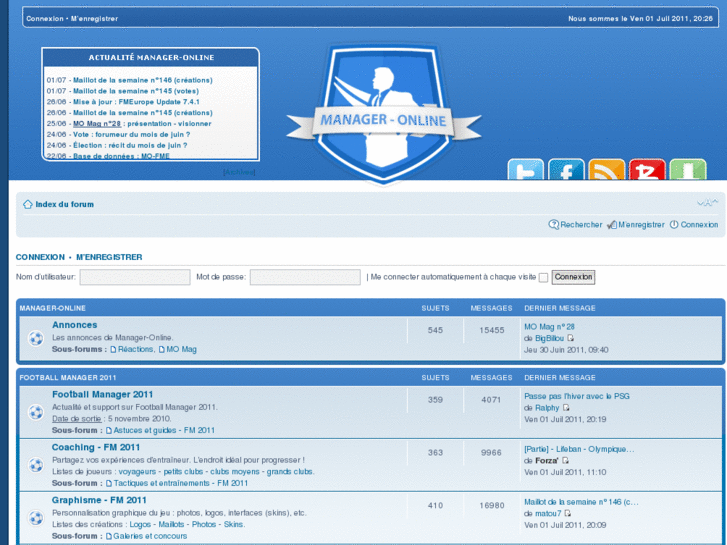The height and width of the screenshot is (545, 727).
Task: Click the football icon for Annonces forum
Action: [36, 338]
